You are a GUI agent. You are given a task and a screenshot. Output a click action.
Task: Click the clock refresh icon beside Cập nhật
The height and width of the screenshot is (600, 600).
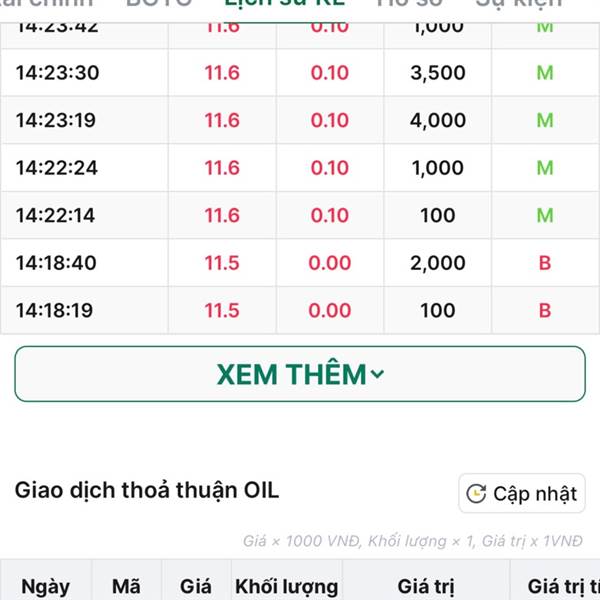tap(476, 494)
